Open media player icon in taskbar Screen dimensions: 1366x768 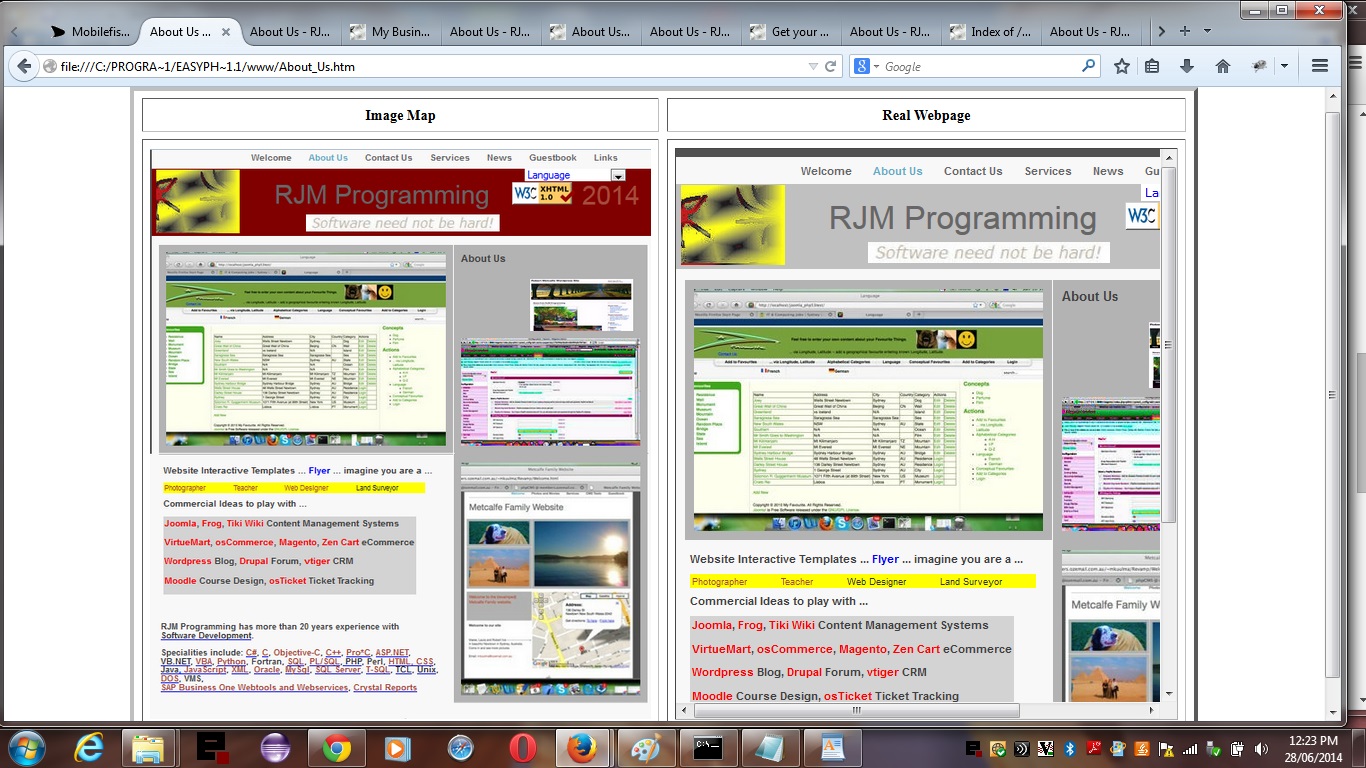[x=397, y=747]
